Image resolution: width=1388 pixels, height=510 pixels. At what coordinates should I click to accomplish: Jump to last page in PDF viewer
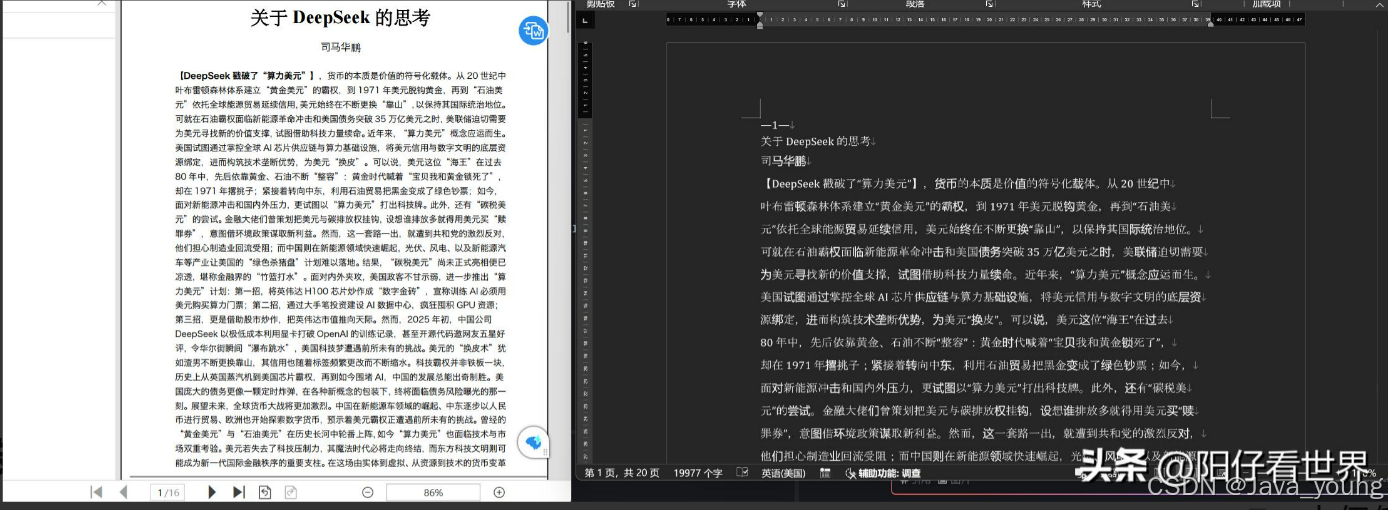point(238,492)
